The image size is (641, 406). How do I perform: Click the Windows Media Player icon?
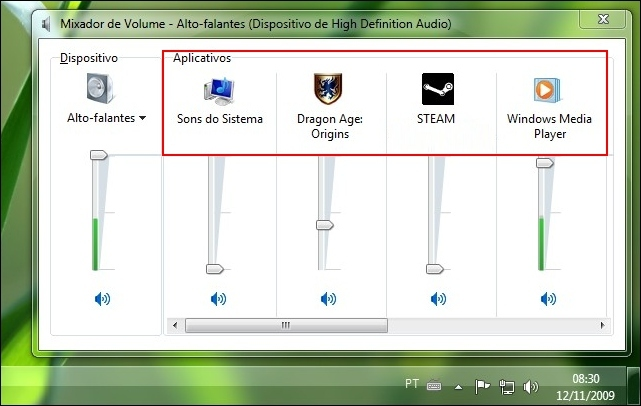pyautogui.click(x=547, y=90)
